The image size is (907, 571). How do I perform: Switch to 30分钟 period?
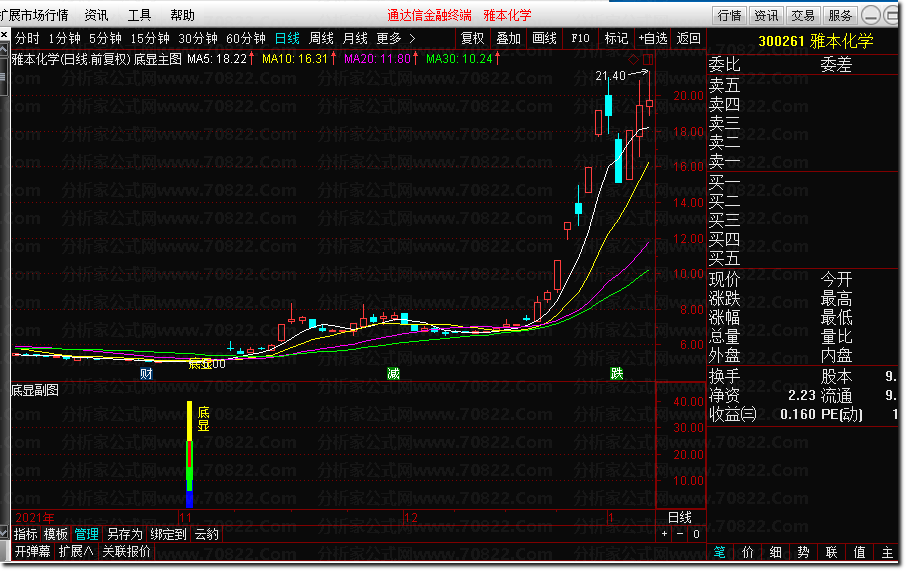[x=198, y=39]
